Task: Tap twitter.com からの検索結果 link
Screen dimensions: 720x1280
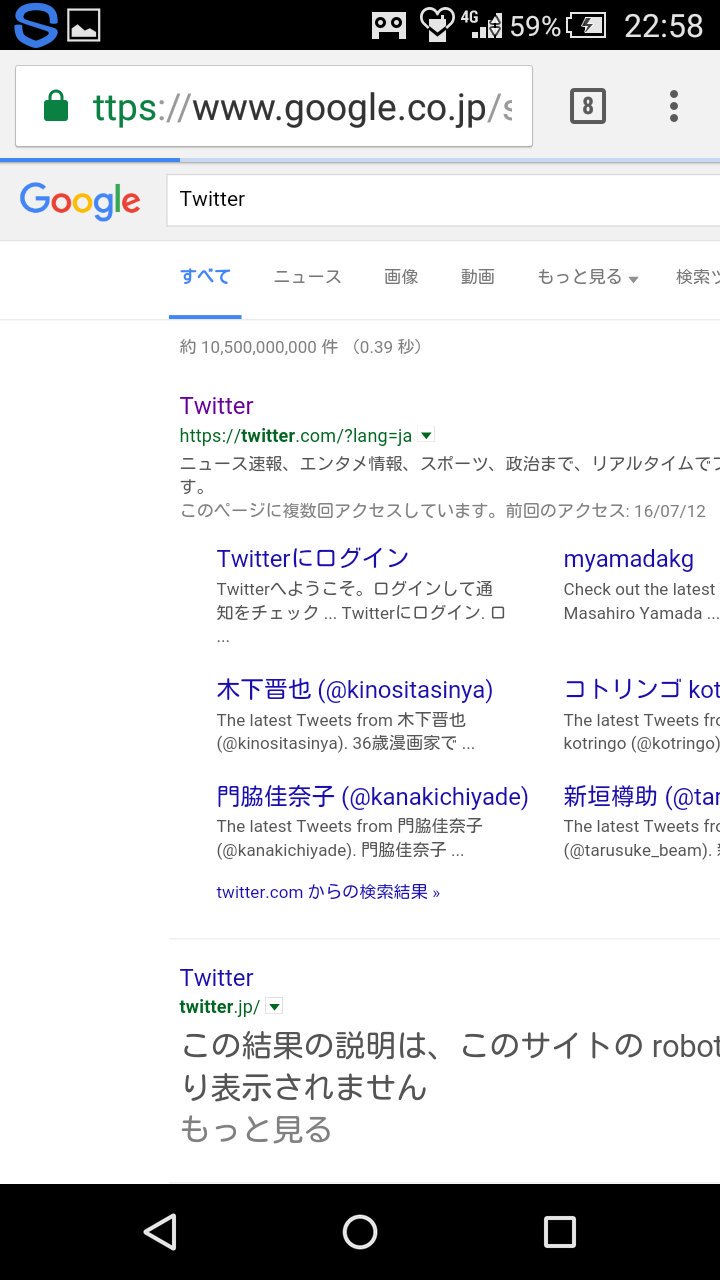Action: click(328, 891)
